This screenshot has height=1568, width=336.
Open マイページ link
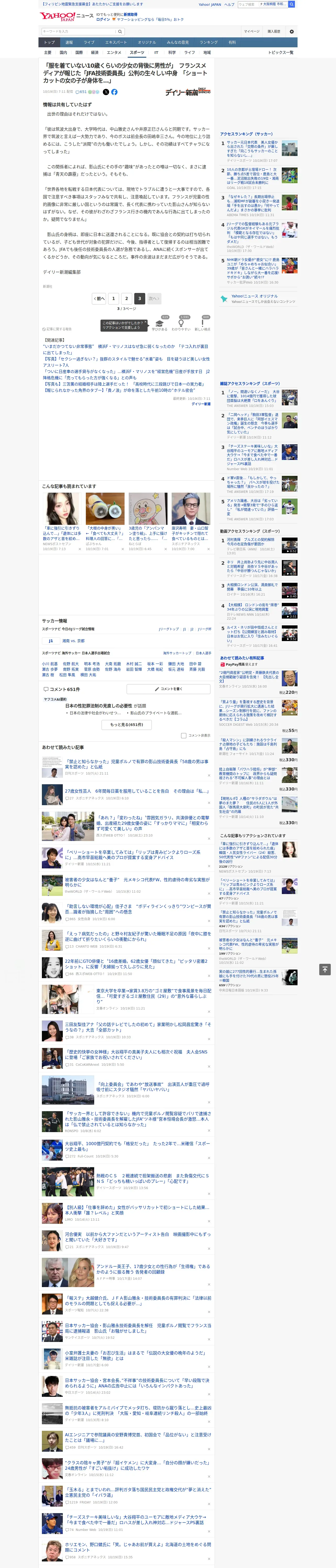click(x=252, y=32)
